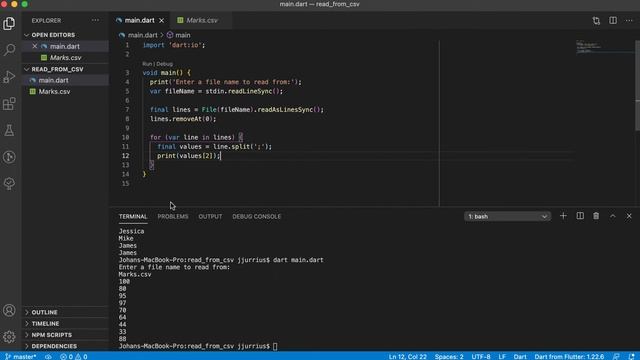Close the main.dart editor tab
Screen dimensions: 640x360
coord(162,20)
